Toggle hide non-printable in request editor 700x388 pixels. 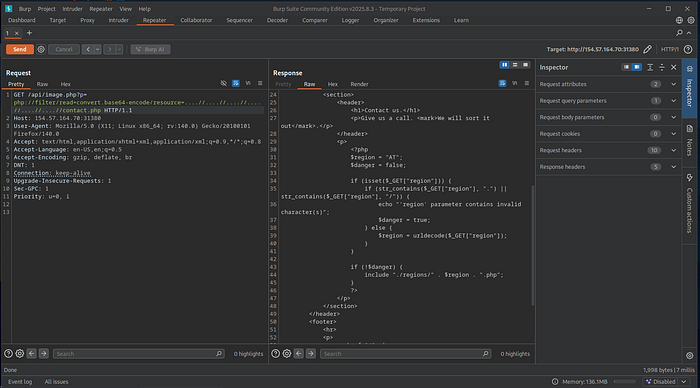coord(224,83)
